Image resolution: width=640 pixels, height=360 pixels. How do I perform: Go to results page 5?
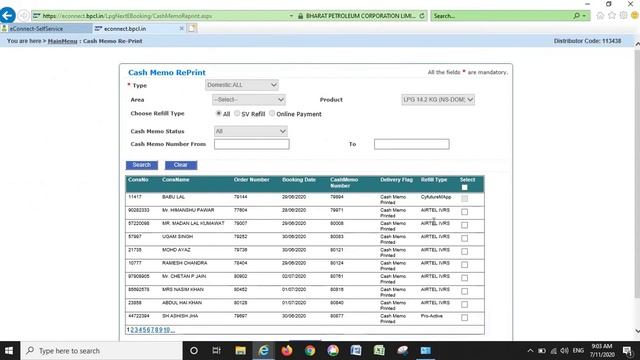pyautogui.click(x=144, y=330)
